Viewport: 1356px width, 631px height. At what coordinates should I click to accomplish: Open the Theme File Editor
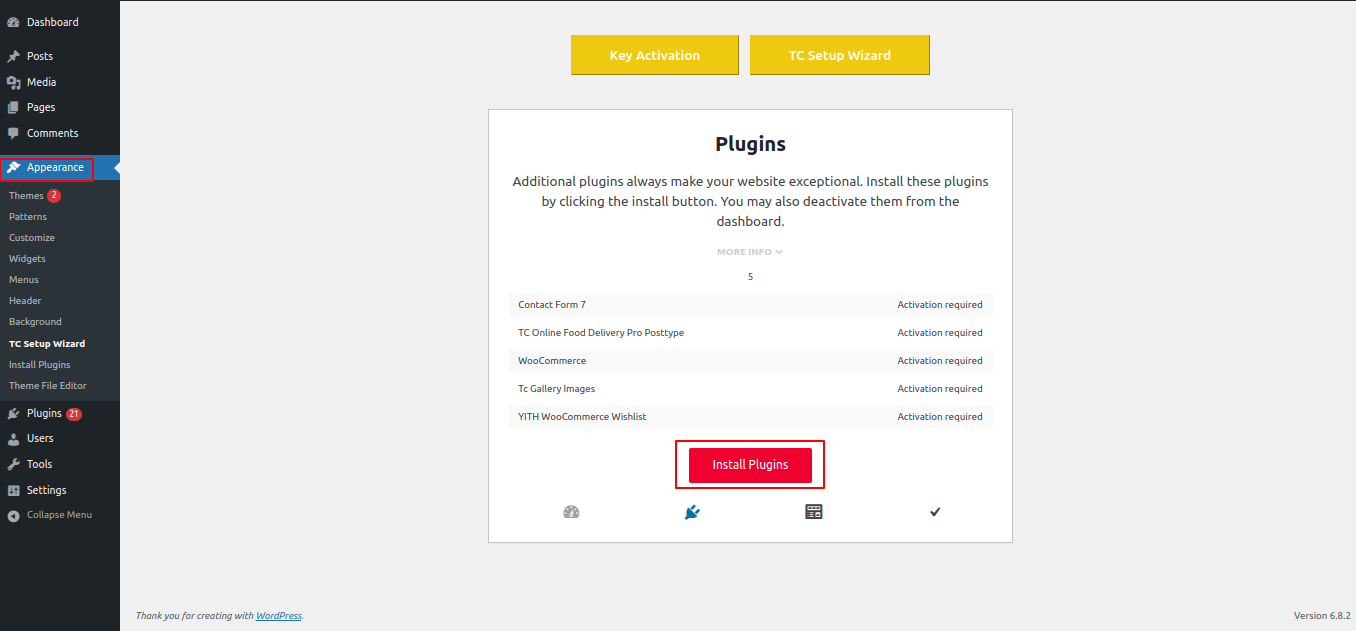click(48, 386)
